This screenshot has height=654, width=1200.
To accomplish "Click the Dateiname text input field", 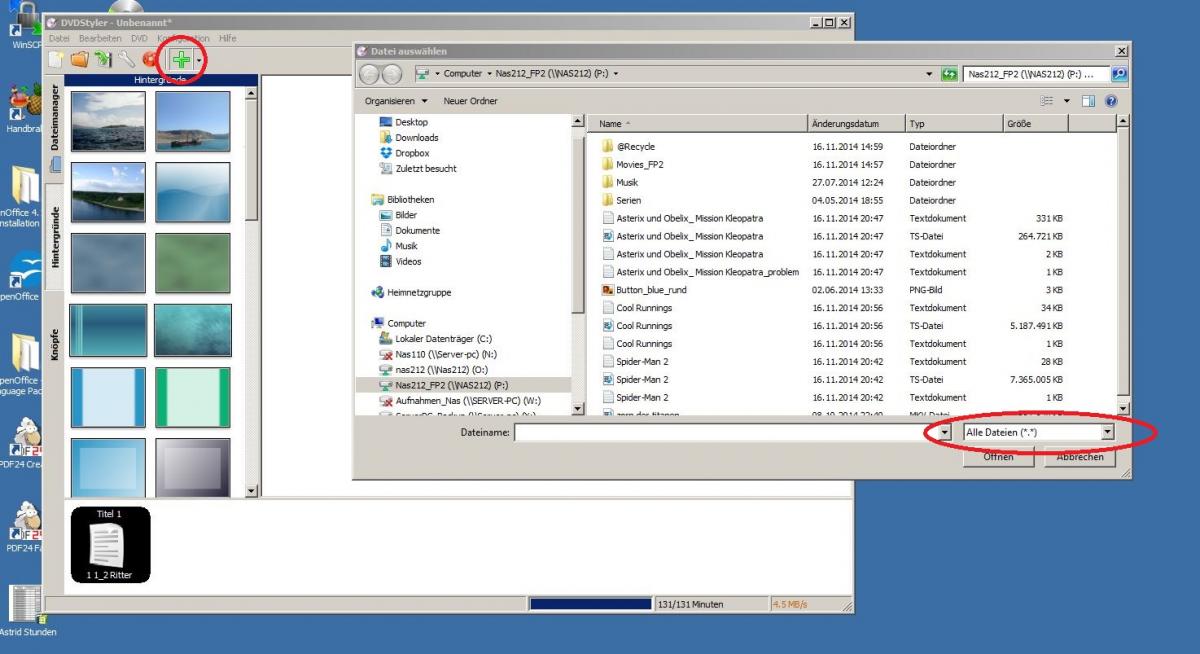I will pos(720,432).
